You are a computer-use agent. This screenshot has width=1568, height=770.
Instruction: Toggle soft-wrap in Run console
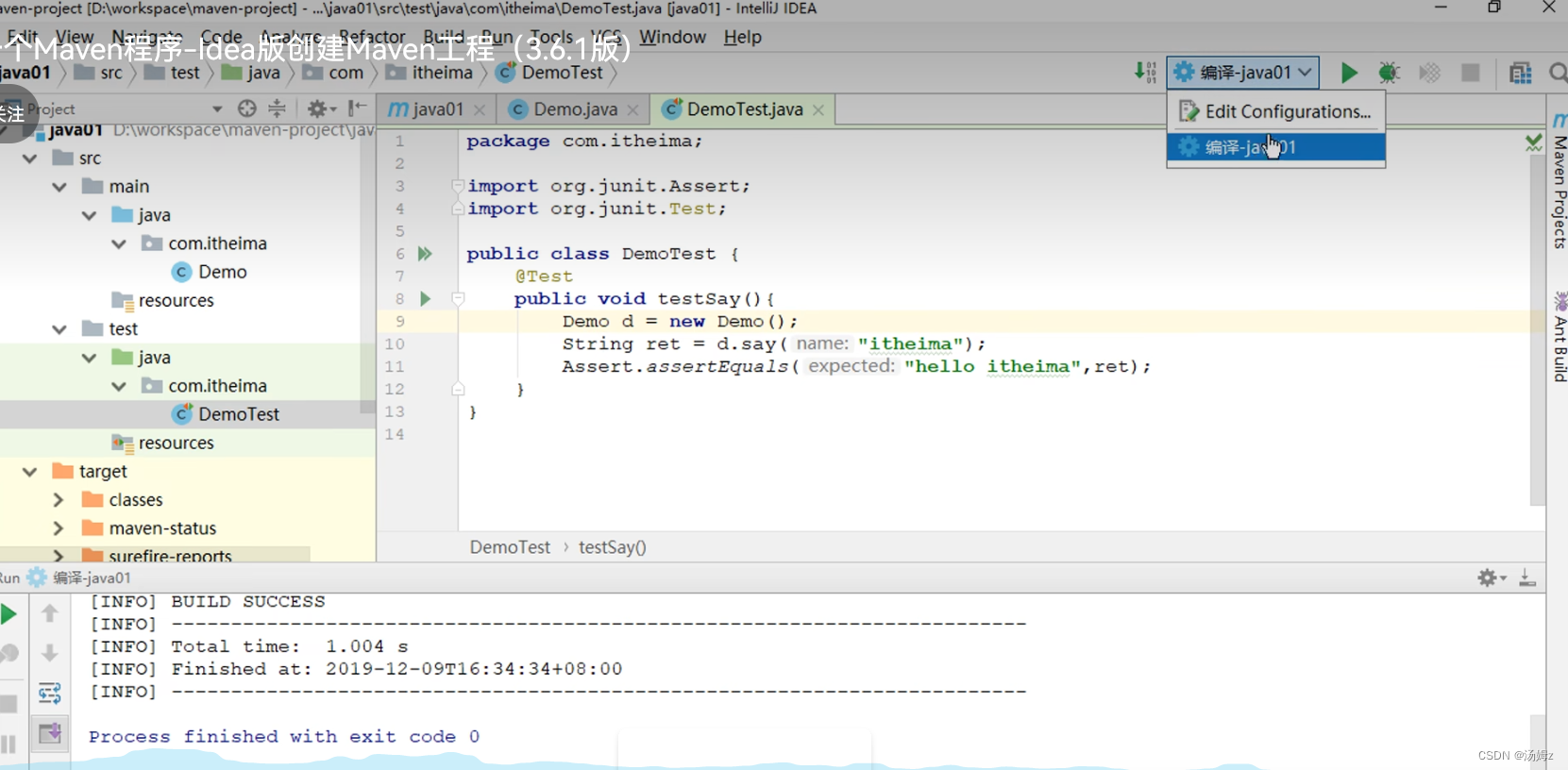click(50, 694)
